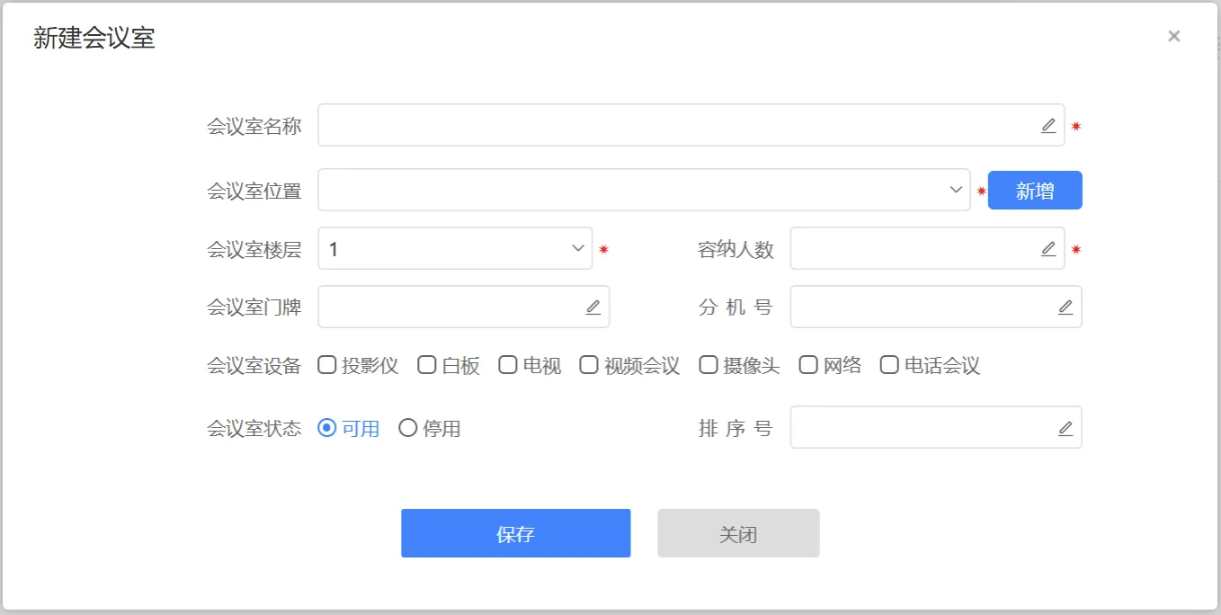
Task: Click the pencil icon in 分机号 field
Action: click(x=1065, y=307)
